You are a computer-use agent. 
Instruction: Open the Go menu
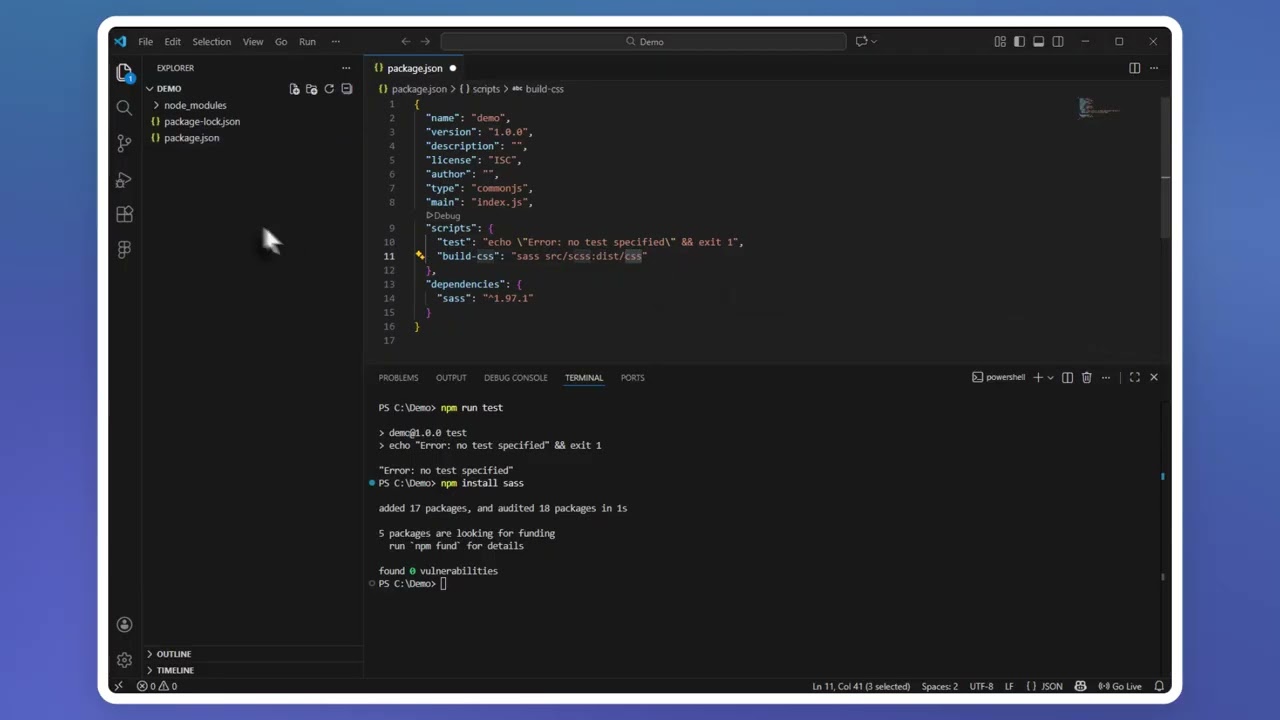(281, 41)
